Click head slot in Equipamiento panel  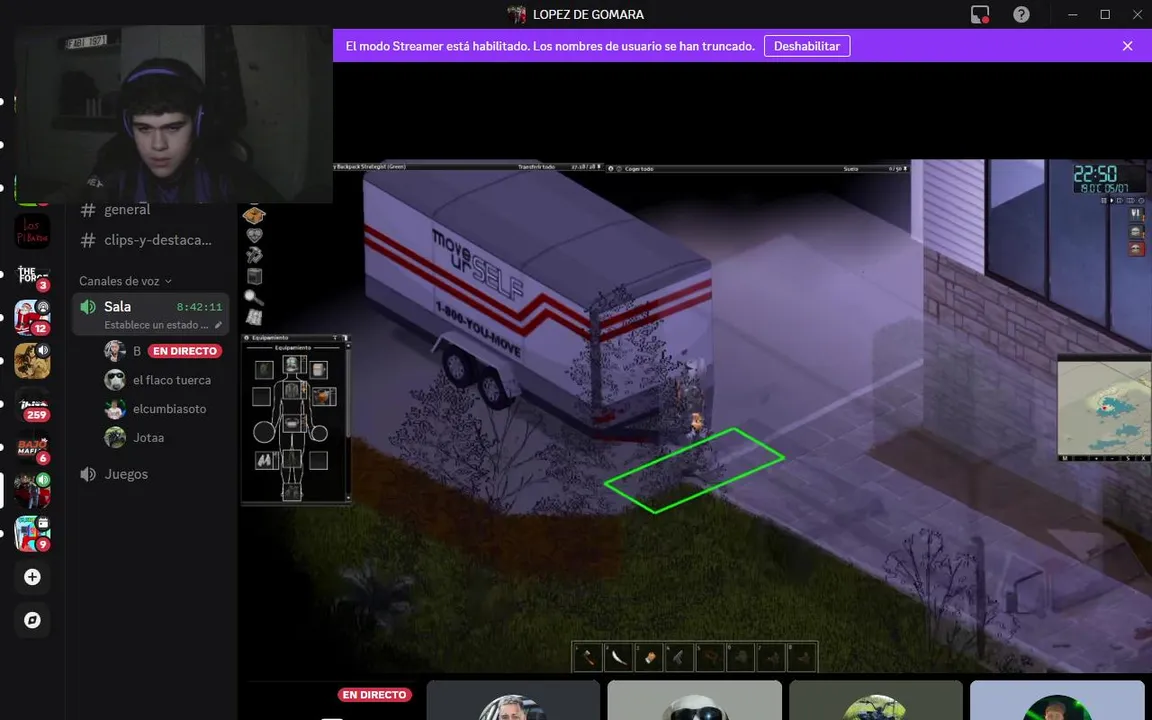pyautogui.click(x=294, y=364)
